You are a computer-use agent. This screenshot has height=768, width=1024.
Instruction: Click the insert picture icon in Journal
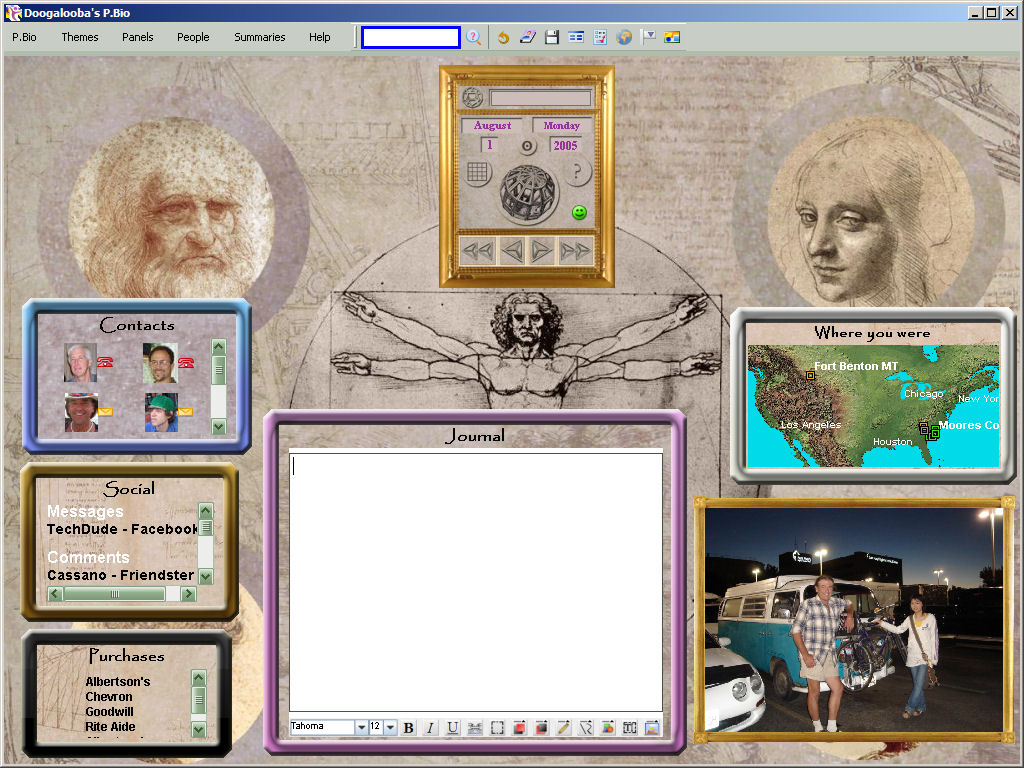click(652, 728)
